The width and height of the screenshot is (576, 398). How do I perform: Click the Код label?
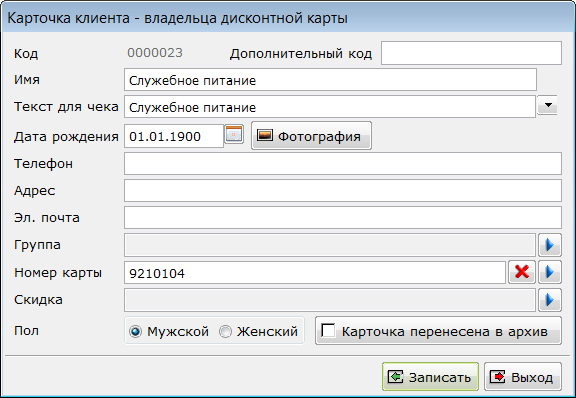[26, 54]
